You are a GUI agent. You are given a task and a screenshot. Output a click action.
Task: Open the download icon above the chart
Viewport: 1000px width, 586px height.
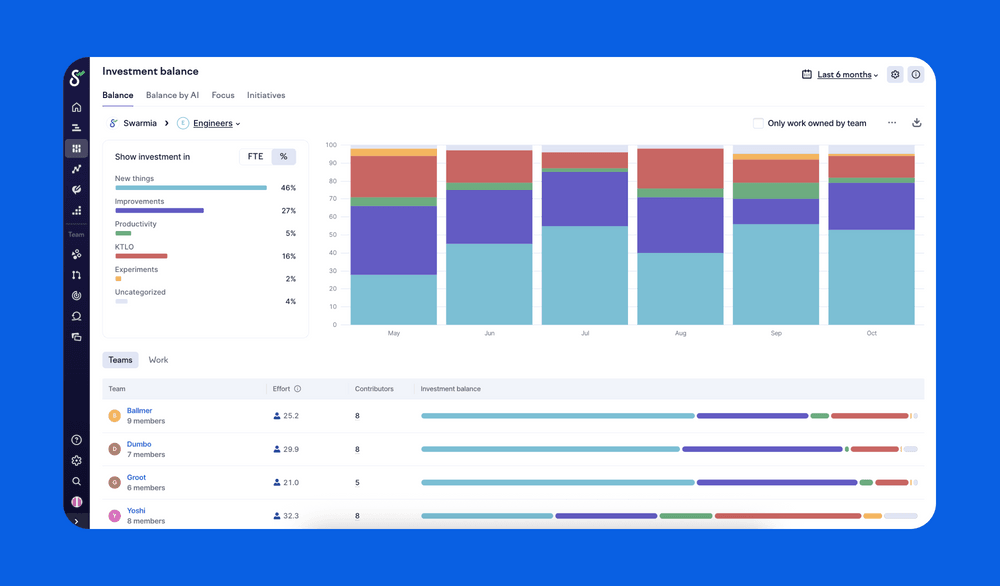(x=917, y=123)
